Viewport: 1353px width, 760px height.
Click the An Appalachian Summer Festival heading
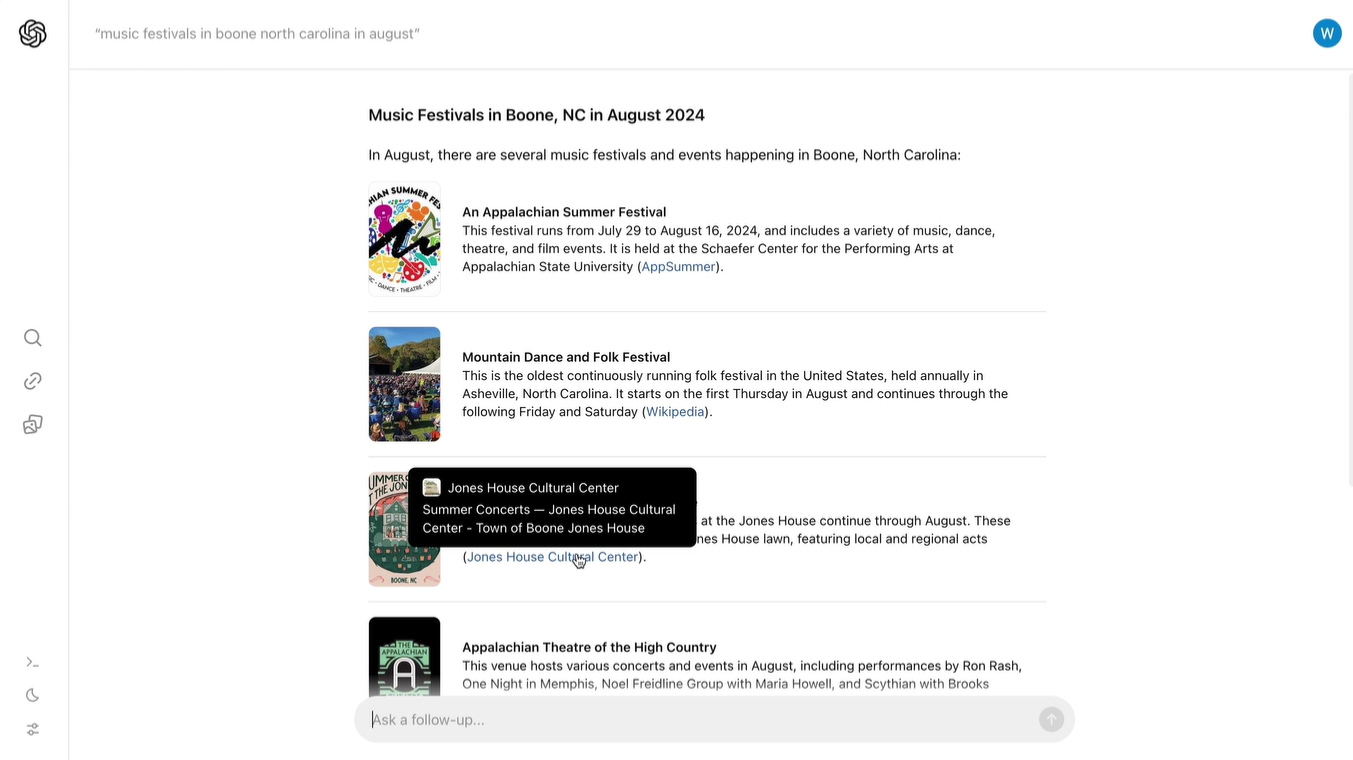click(564, 212)
